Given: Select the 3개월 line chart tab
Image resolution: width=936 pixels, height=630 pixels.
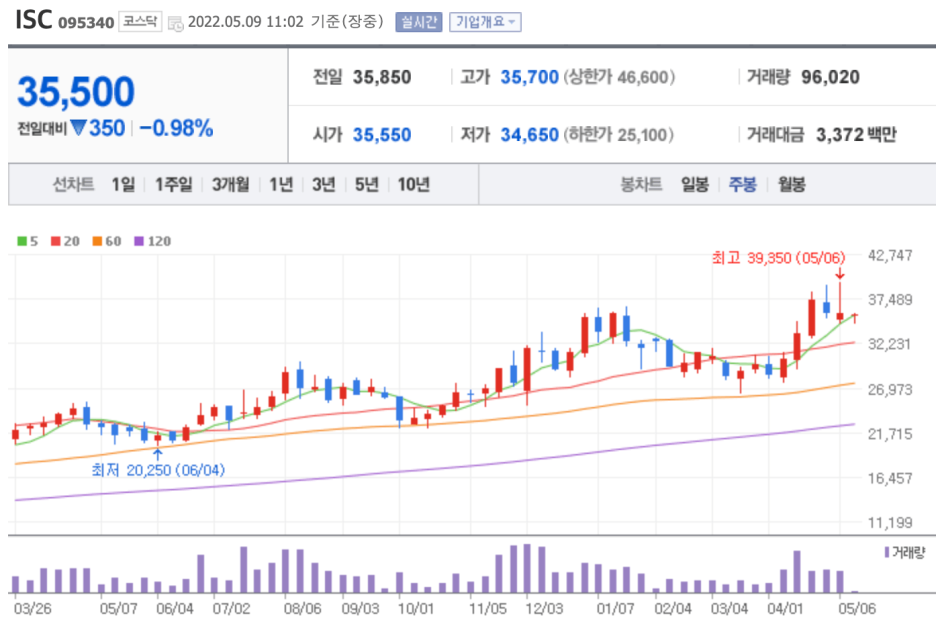Looking at the screenshot, I should point(230,185).
